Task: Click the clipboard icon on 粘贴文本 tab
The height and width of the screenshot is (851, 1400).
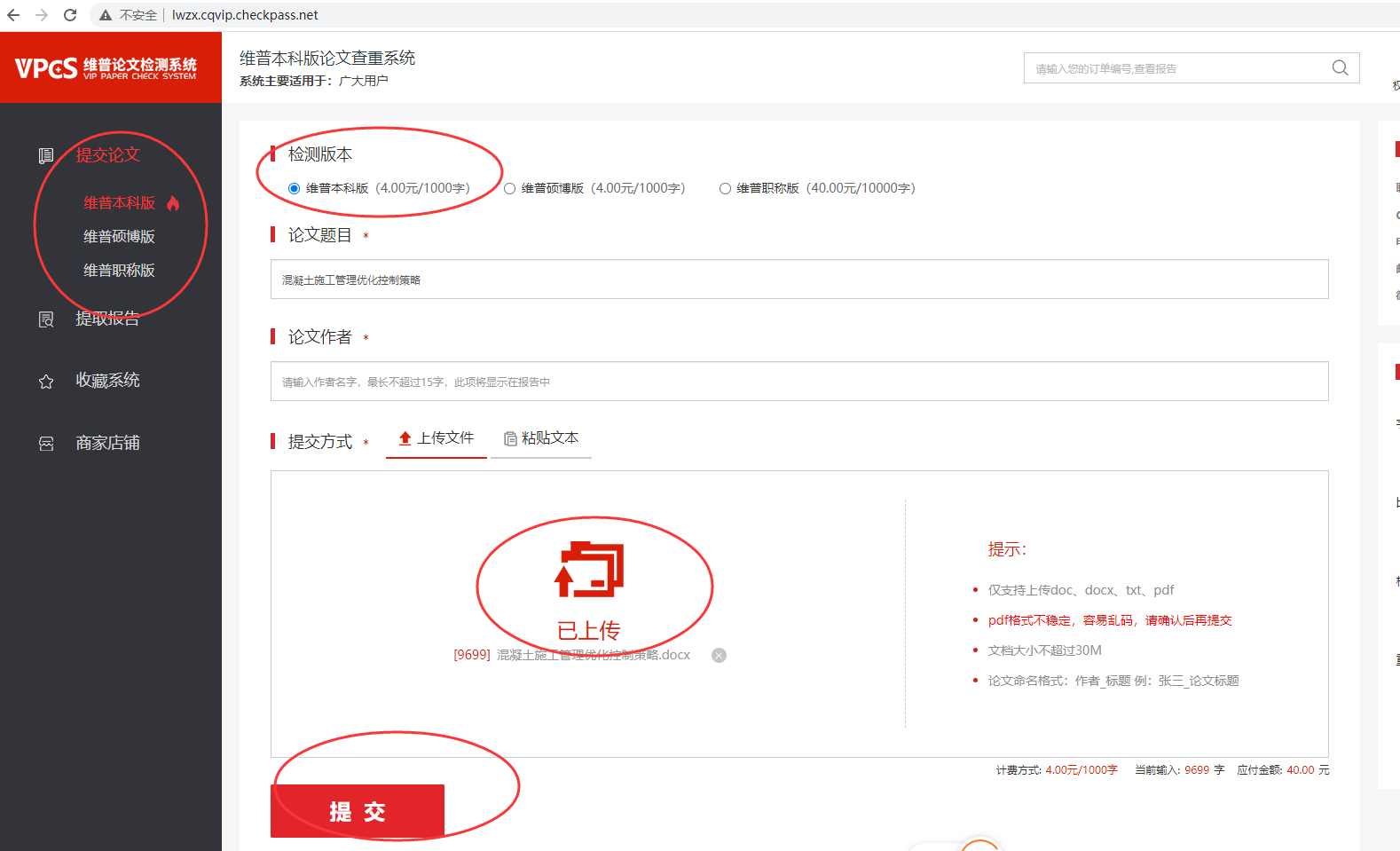Action: (510, 438)
